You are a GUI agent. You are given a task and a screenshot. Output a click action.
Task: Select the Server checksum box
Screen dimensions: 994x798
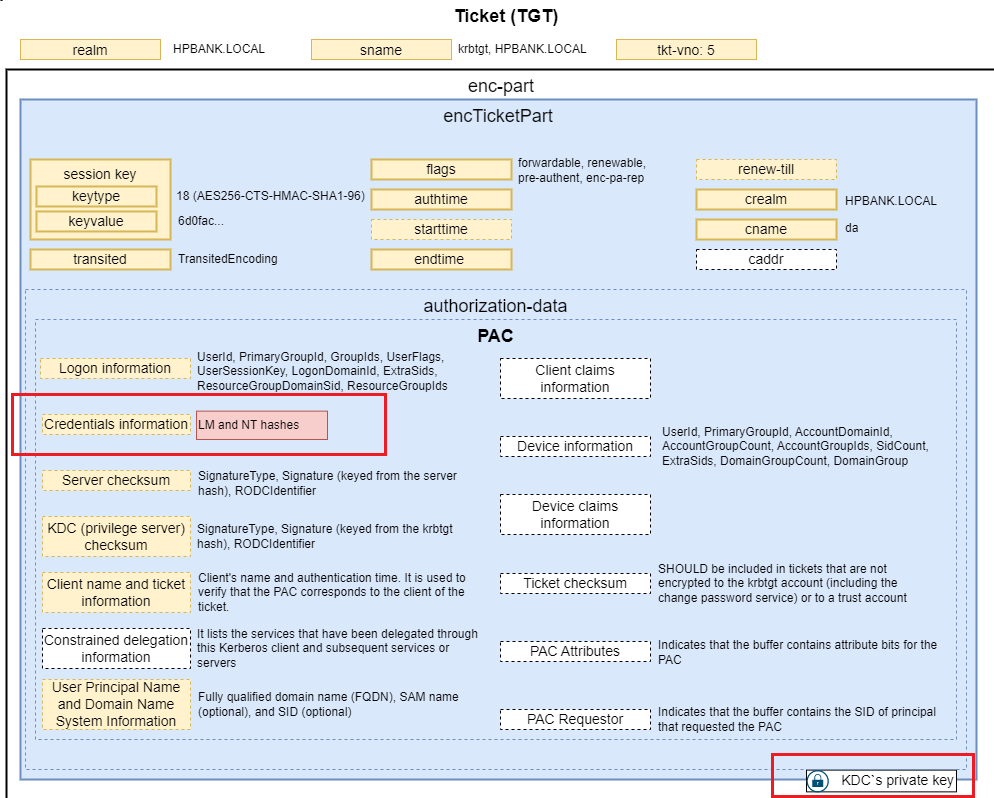coord(116,480)
